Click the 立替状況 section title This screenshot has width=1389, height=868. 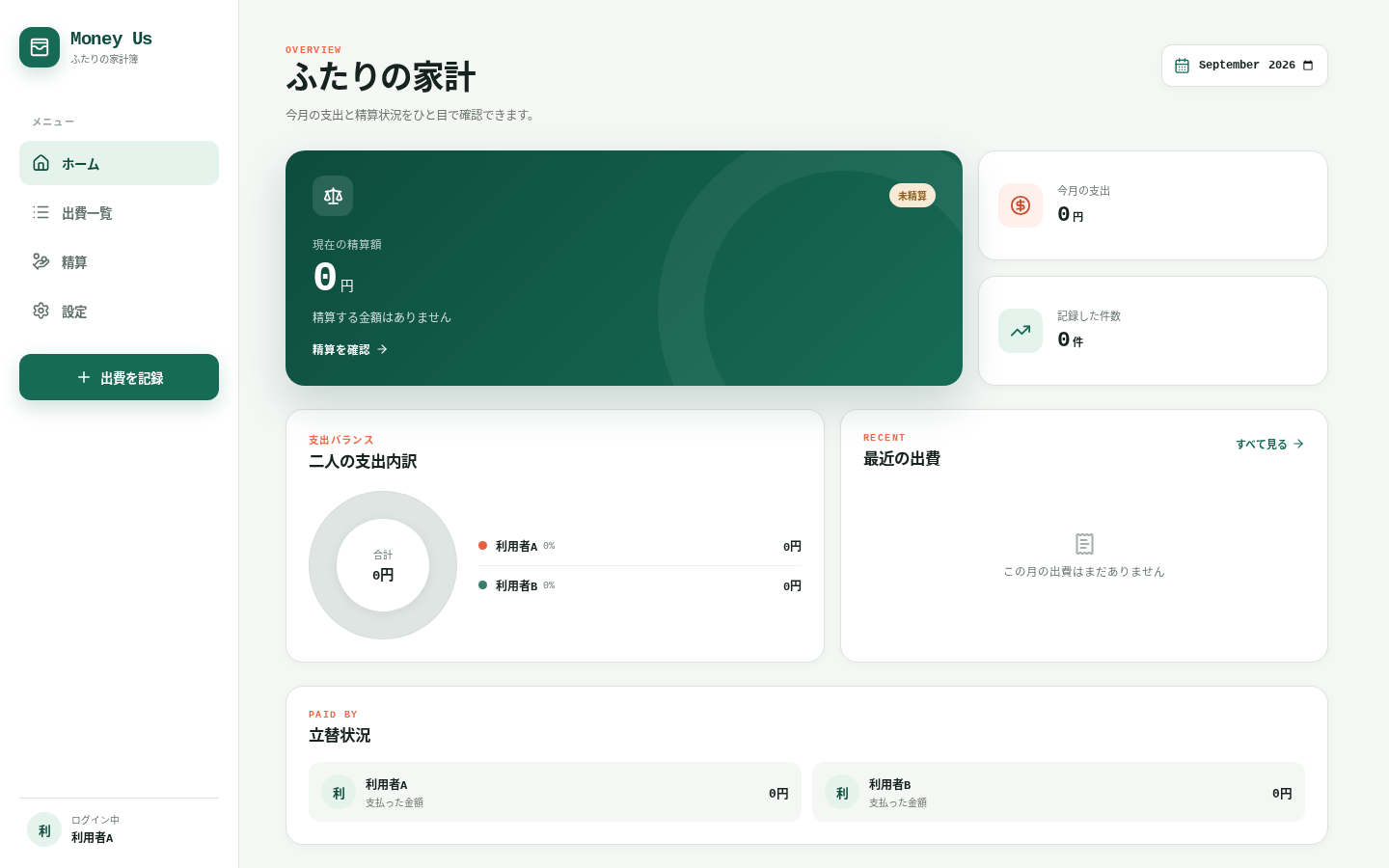point(340,735)
